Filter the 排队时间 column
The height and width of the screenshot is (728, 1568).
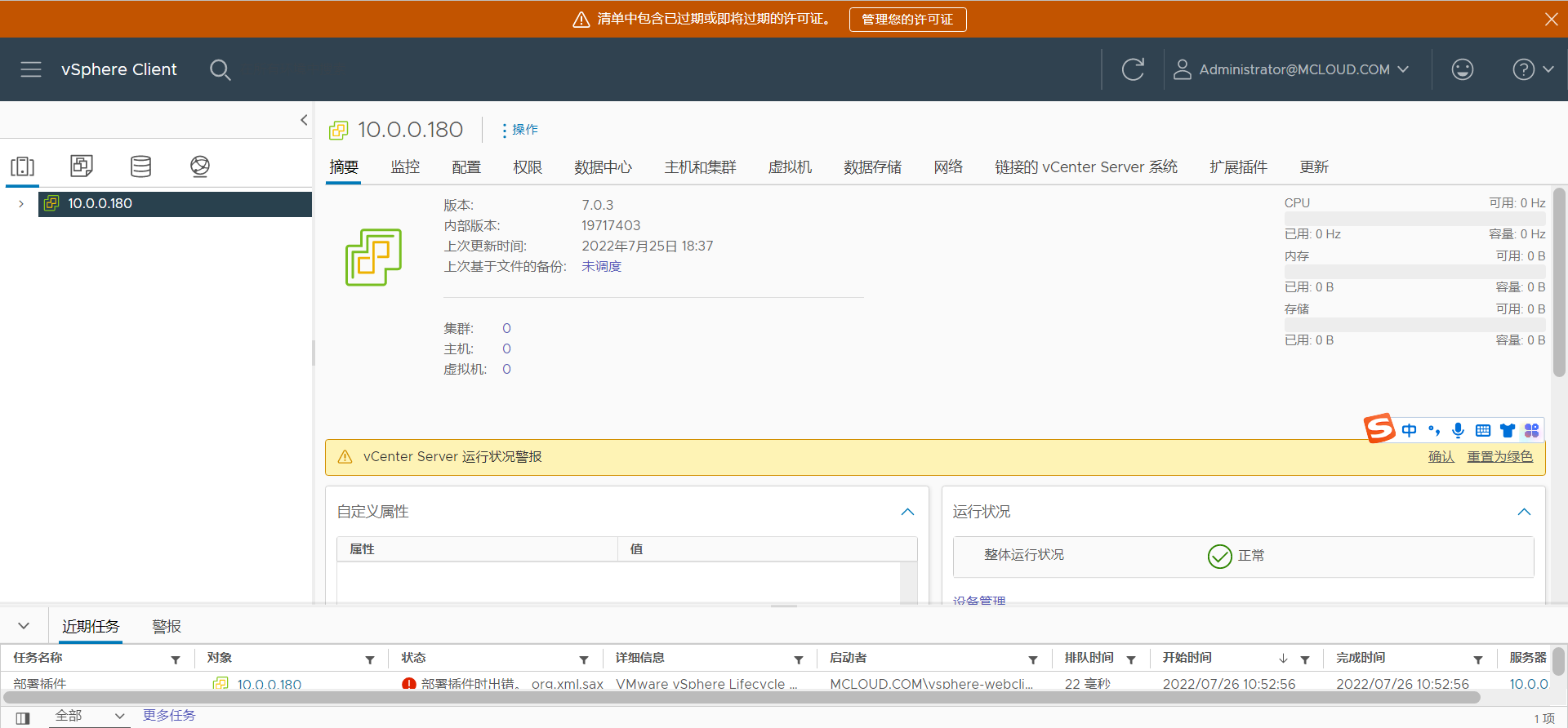(x=1131, y=659)
